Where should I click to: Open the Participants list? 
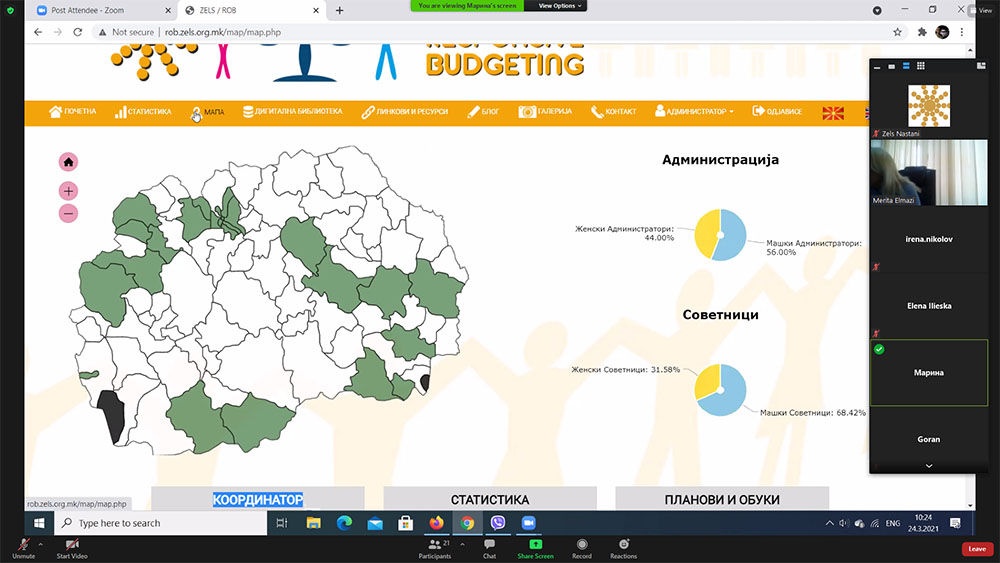tap(435, 548)
